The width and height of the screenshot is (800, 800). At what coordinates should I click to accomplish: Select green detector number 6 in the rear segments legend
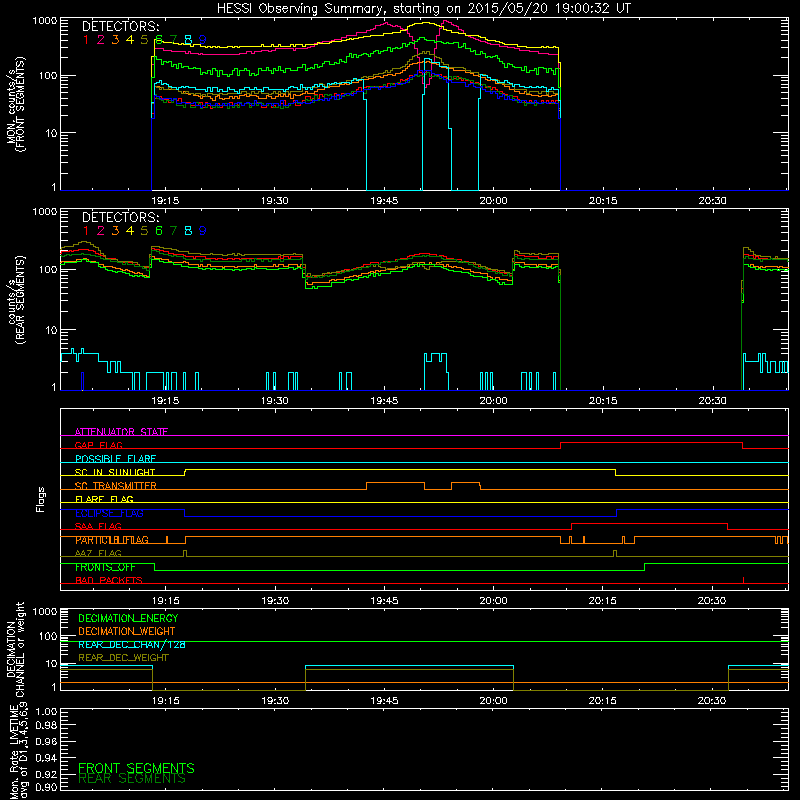(159, 231)
